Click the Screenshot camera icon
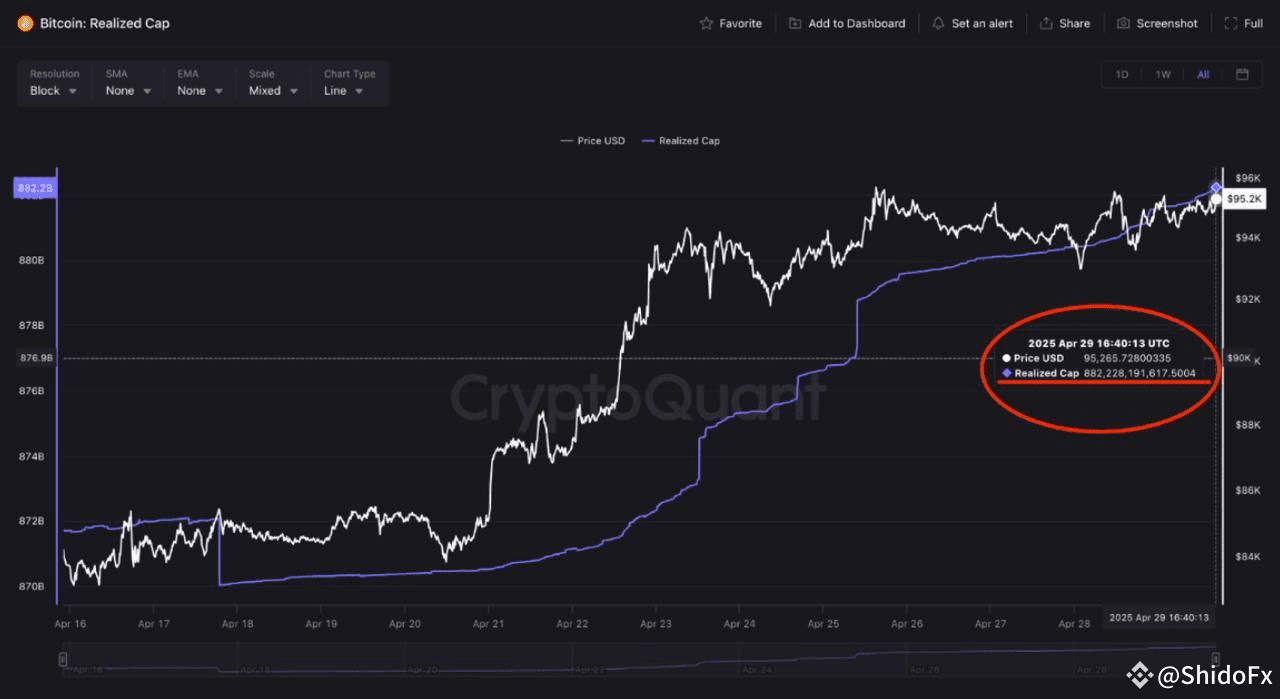Viewport: 1280px width, 699px height. [x=1123, y=23]
